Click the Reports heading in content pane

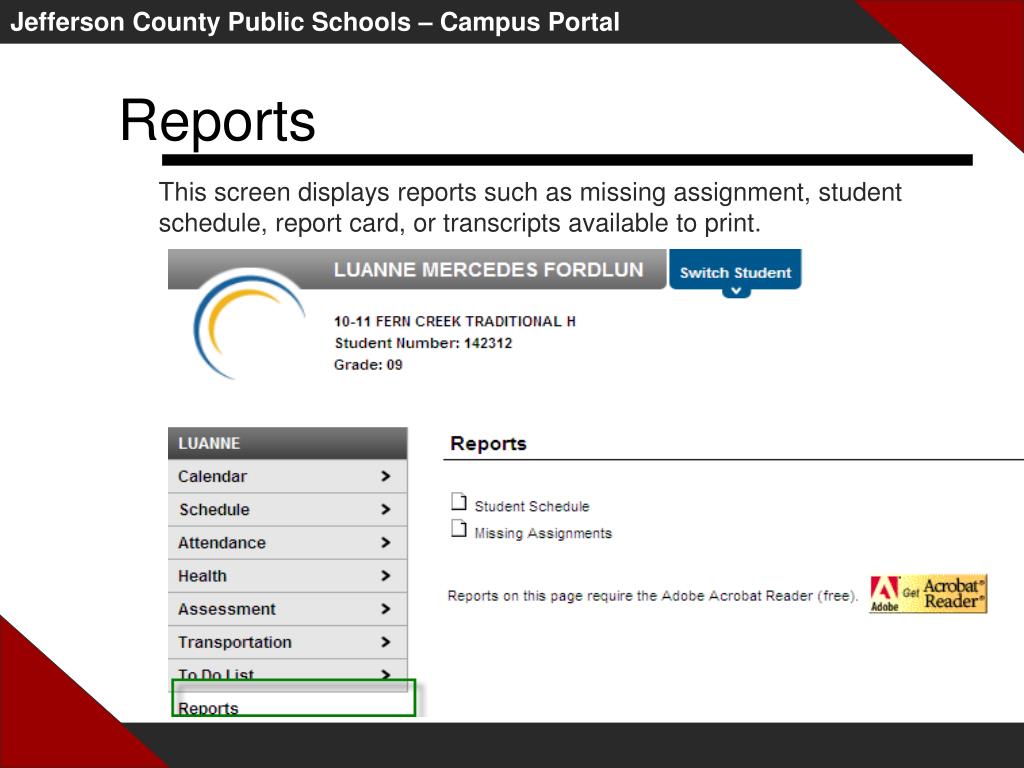(488, 443)
